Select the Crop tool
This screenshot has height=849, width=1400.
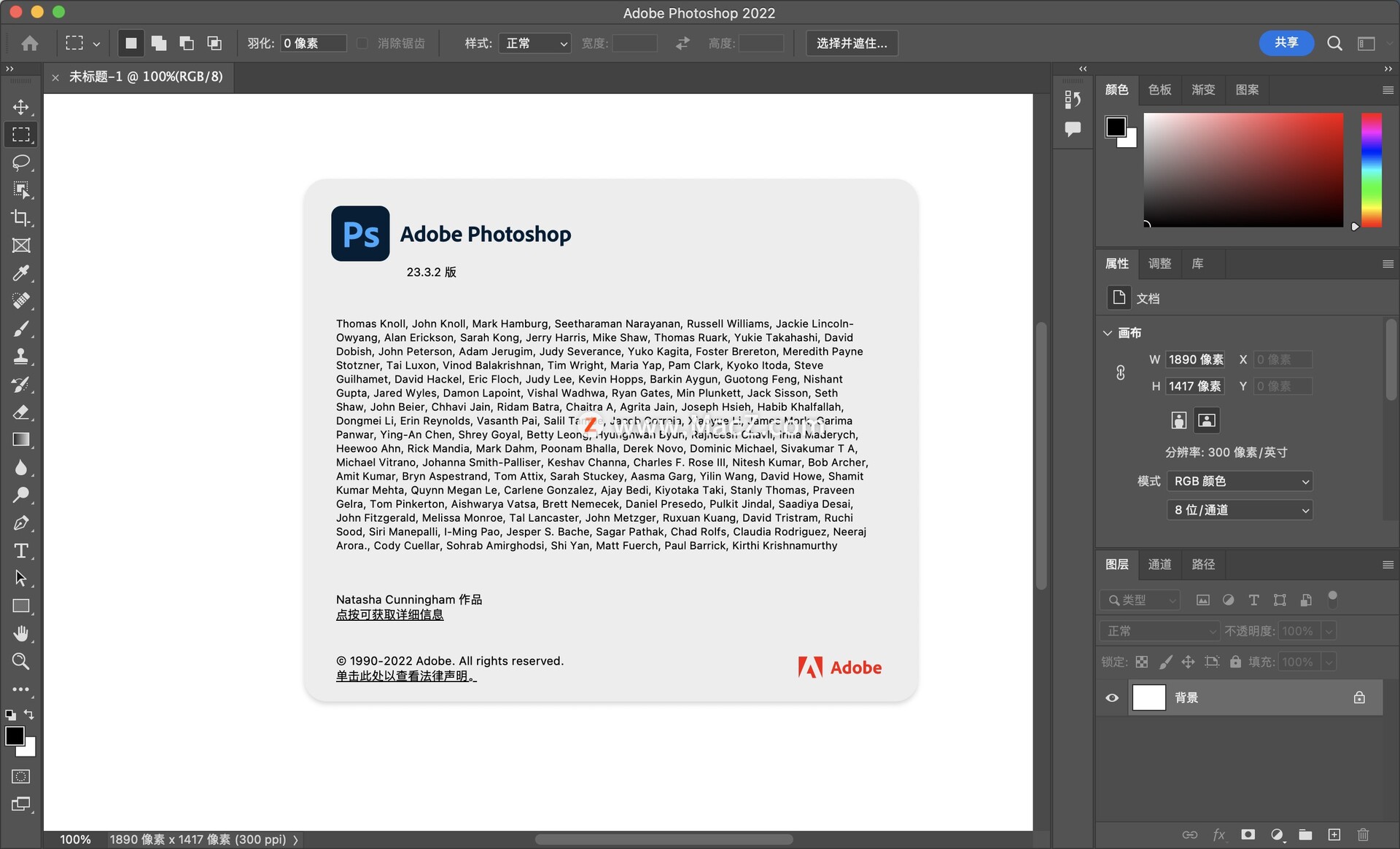pos(21,218)
